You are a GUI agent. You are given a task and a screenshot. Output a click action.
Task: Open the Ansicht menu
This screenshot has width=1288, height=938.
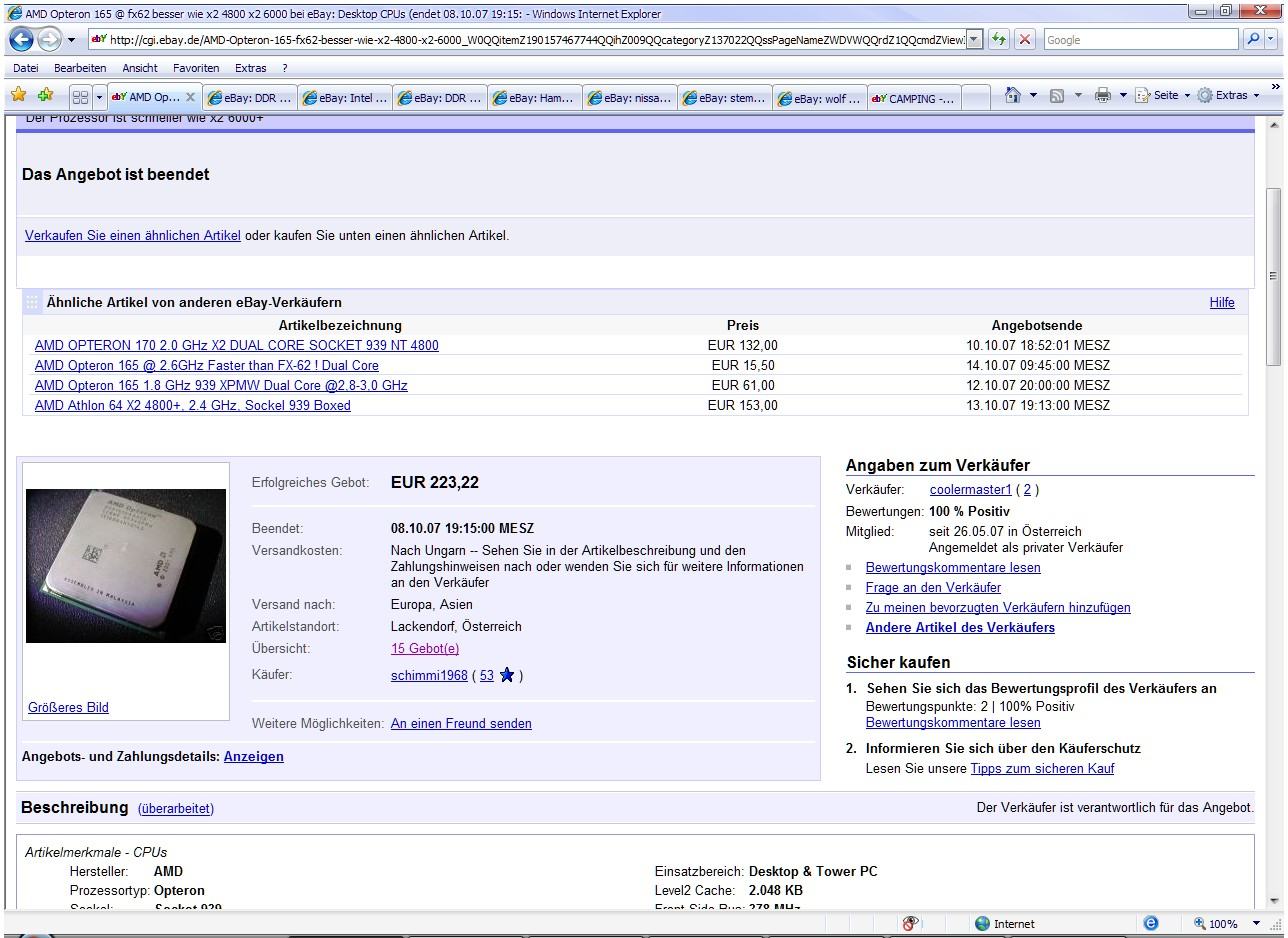pos(140,68)
